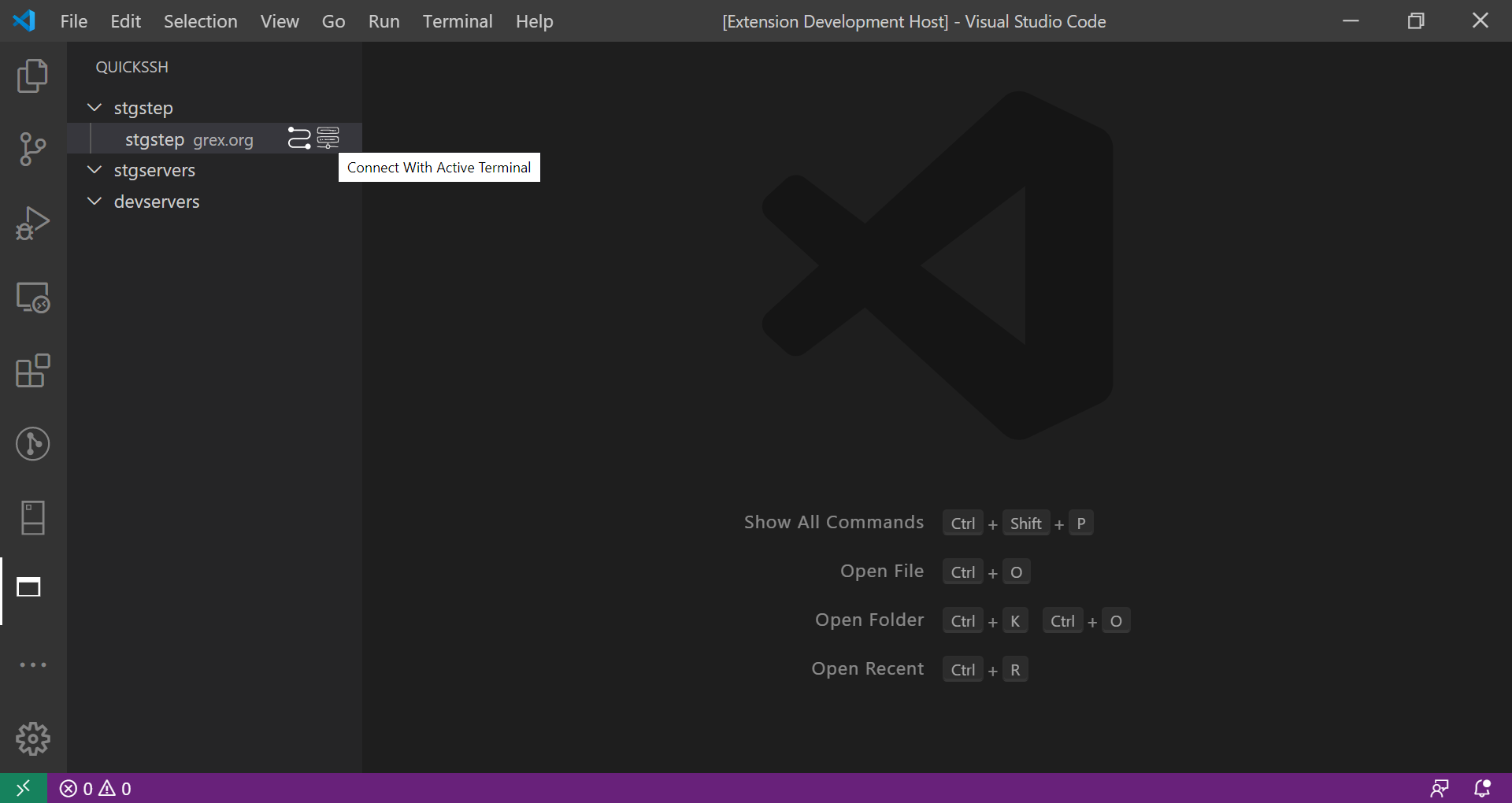Open the File menu
Screen dimensions: 1512x803
click(74, 21)
